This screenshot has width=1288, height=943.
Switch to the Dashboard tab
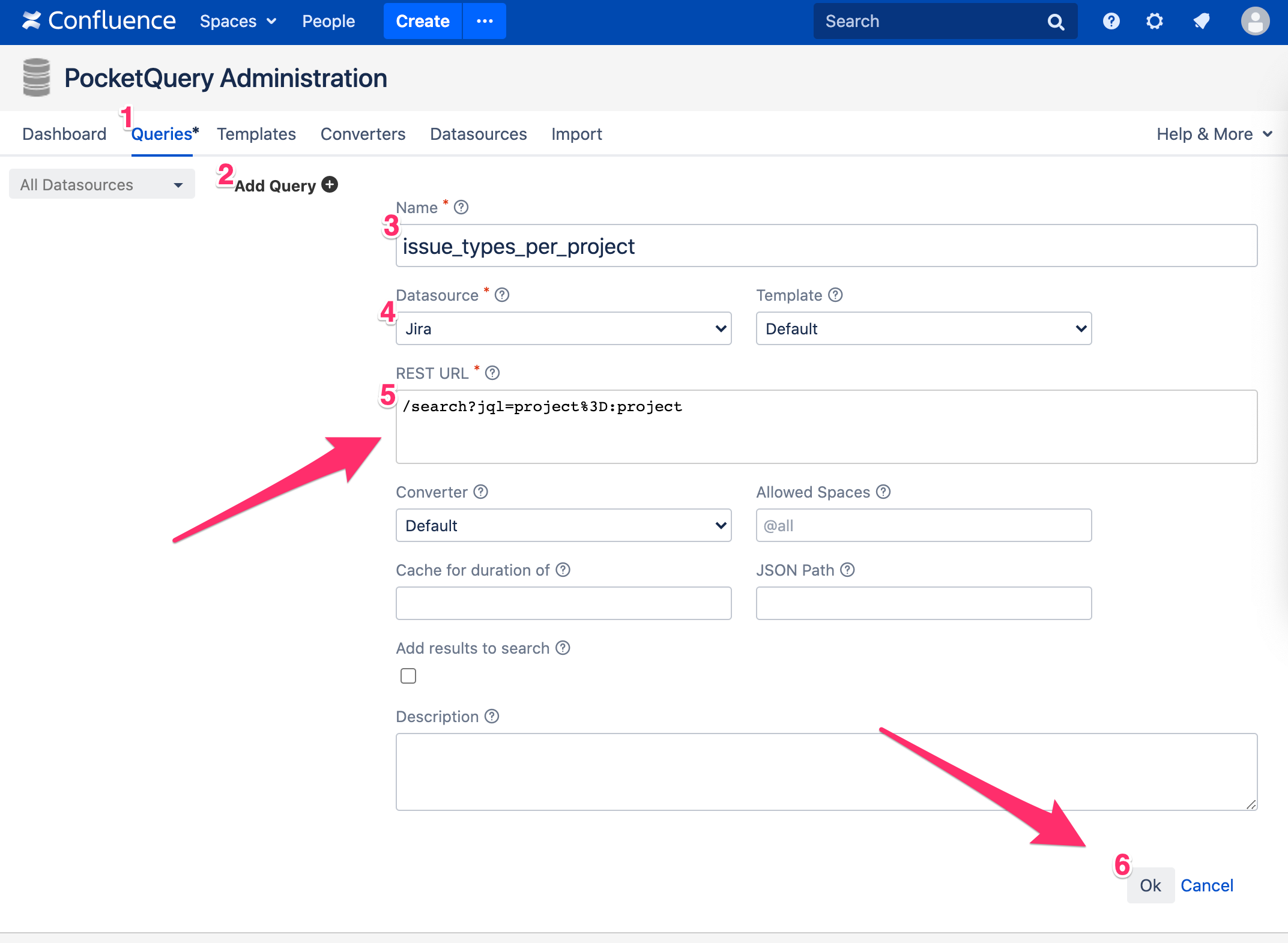pyautogui.click(x=64, y=134)
